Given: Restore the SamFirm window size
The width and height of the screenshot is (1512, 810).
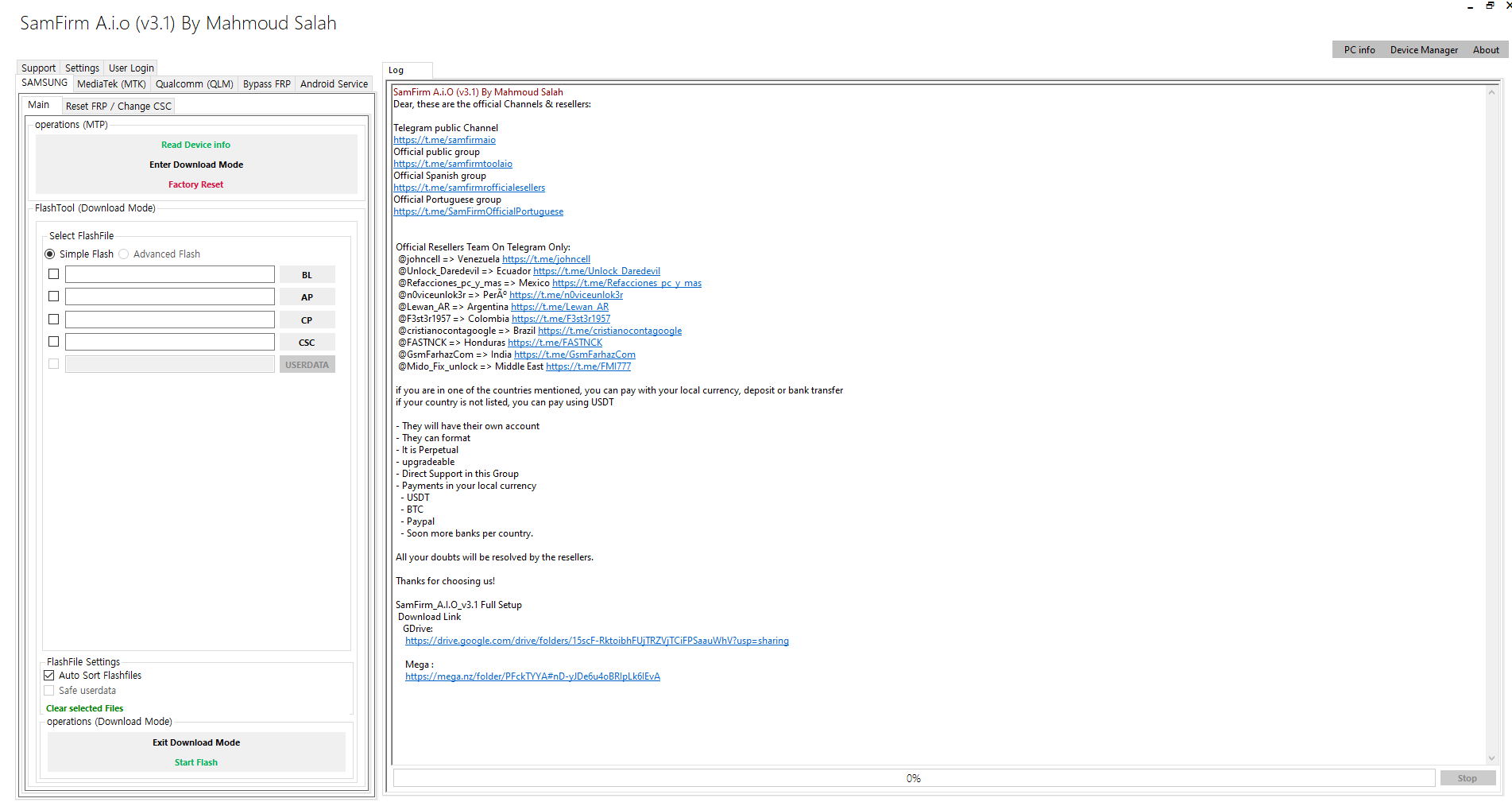Looking at the screenshot, I should coord(1490,5).
